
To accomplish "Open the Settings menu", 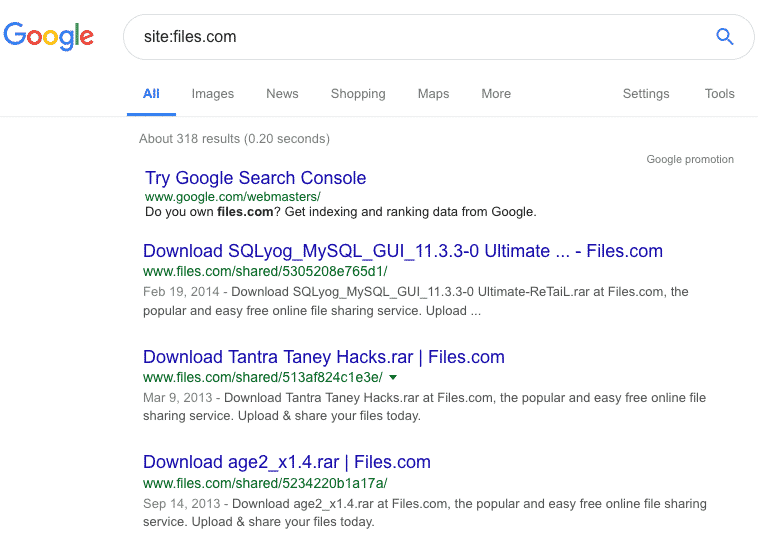I will 646,94.
